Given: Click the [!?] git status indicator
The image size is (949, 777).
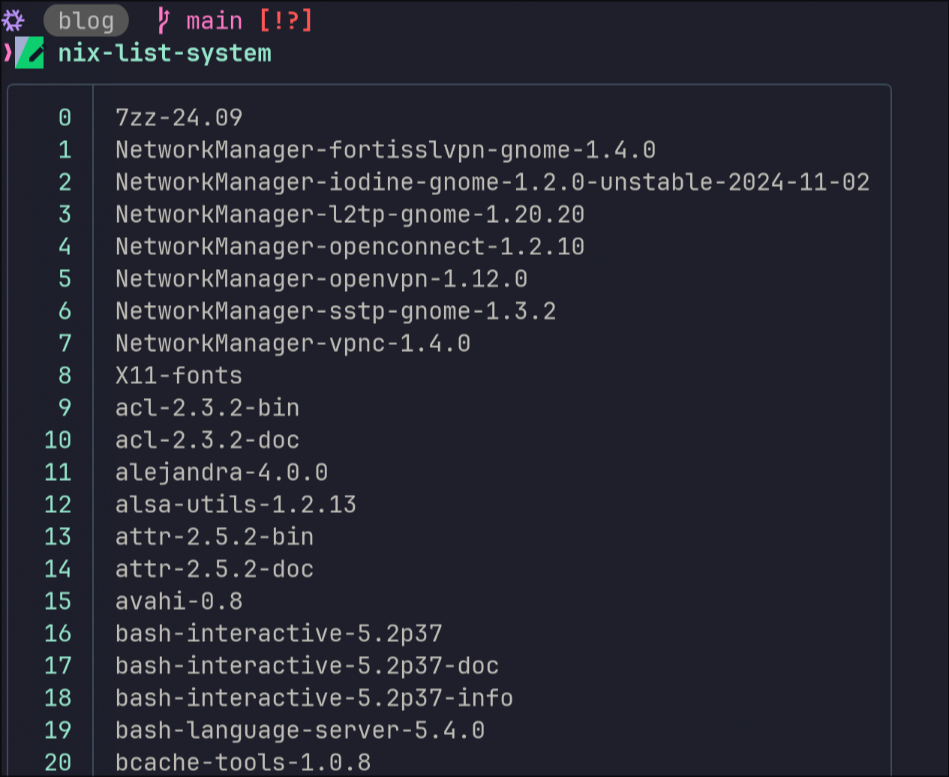Looking at the screenshot, I should [x=286, y=21].
